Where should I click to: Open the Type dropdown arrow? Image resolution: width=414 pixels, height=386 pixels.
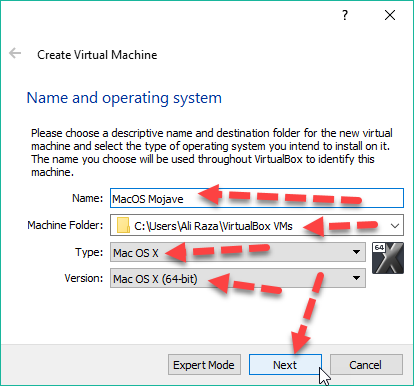tap(356, 252)
